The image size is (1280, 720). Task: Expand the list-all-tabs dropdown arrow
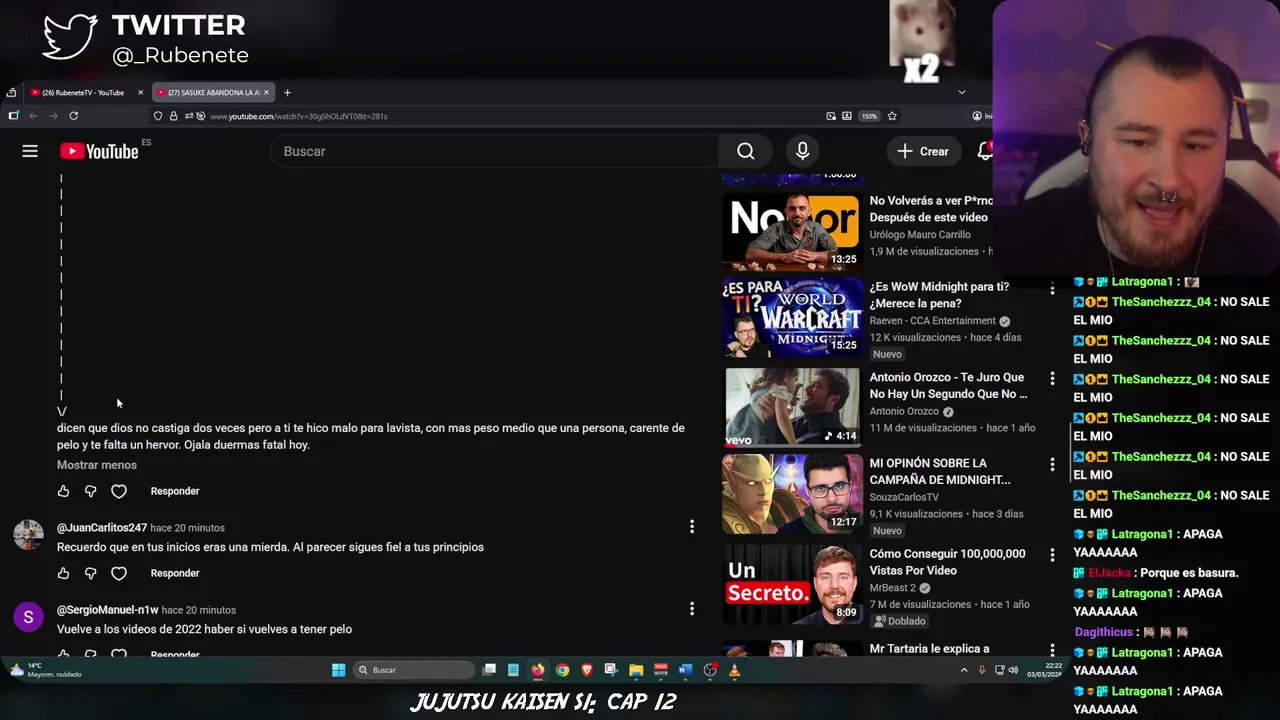pos(962,92)
